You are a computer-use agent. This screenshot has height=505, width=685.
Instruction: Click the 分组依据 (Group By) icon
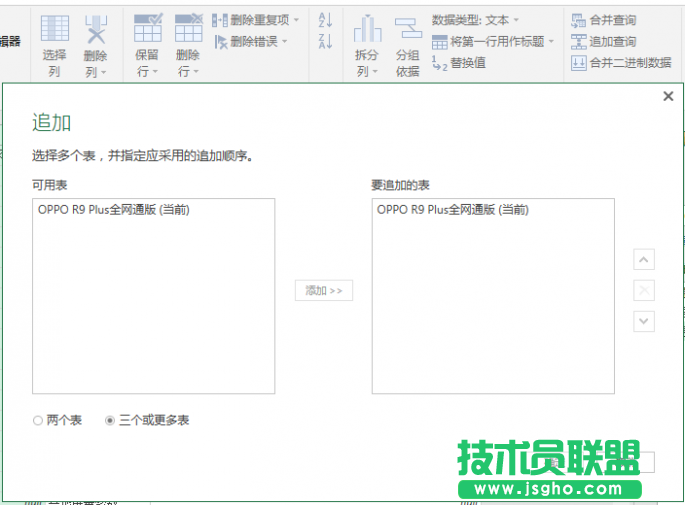click(407, 30)
